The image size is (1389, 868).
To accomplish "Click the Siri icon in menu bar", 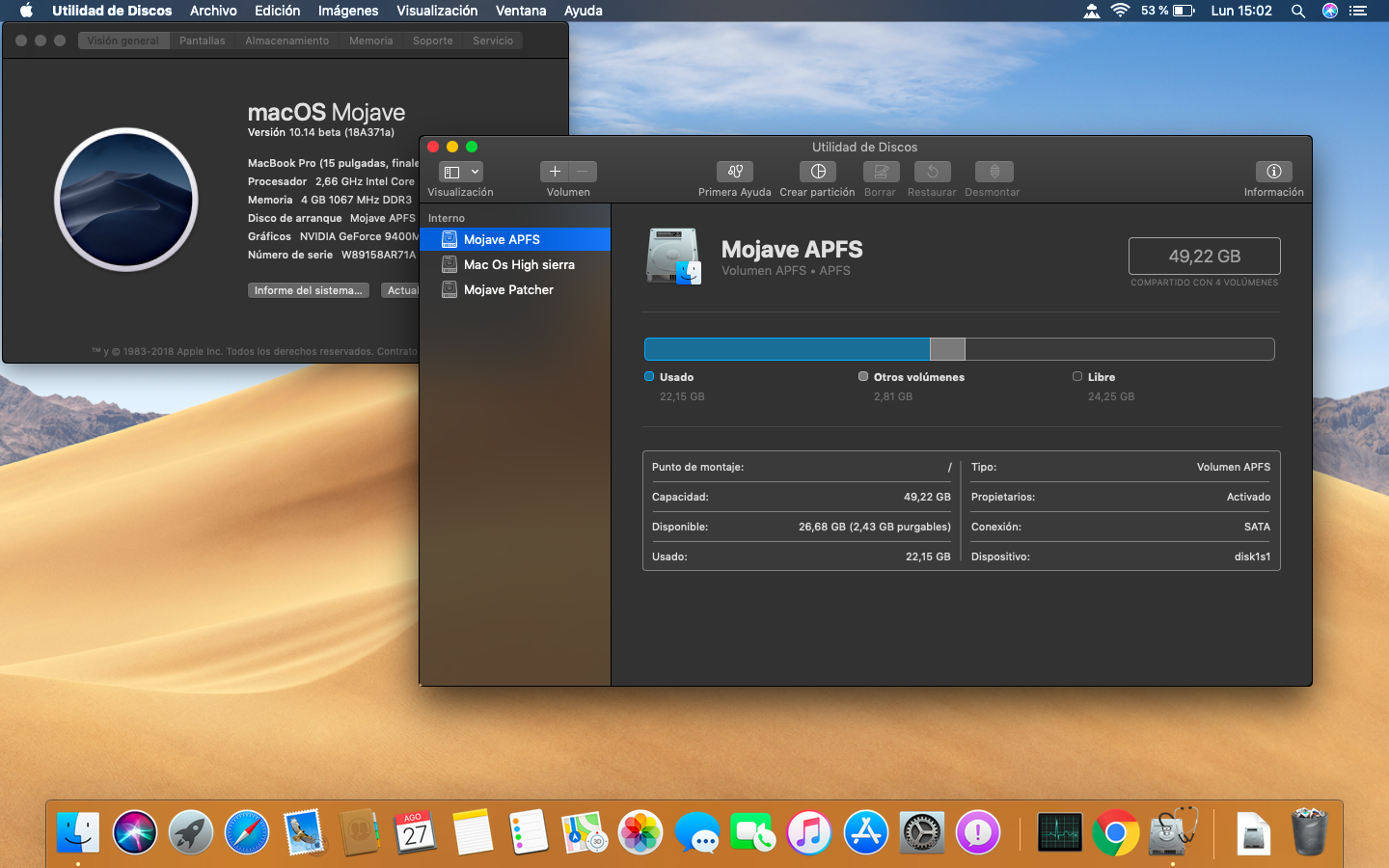I will 1330,11.
